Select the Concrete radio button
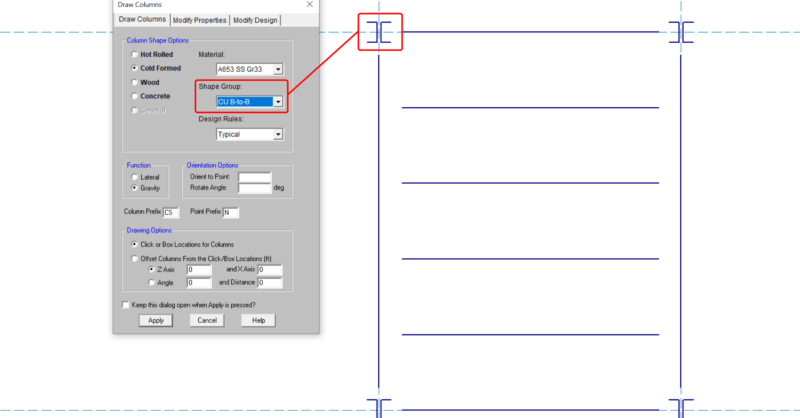Screen dimensions: 800x418 click(x=134, y=96)
